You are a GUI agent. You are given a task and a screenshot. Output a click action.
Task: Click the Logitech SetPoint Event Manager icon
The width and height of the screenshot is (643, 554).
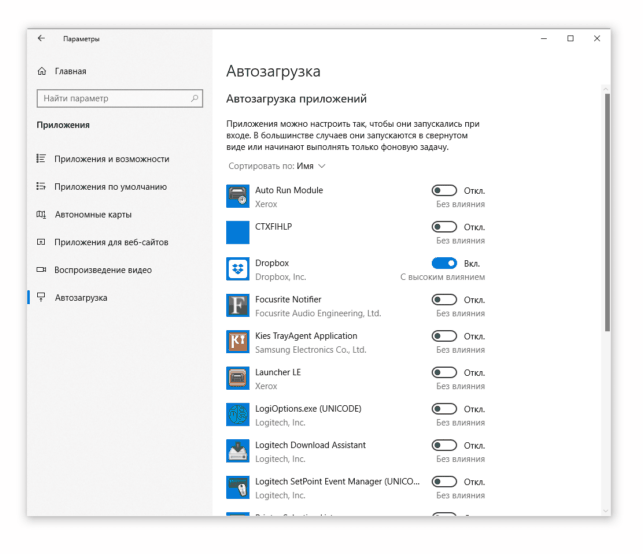click(x=237, y=487)
